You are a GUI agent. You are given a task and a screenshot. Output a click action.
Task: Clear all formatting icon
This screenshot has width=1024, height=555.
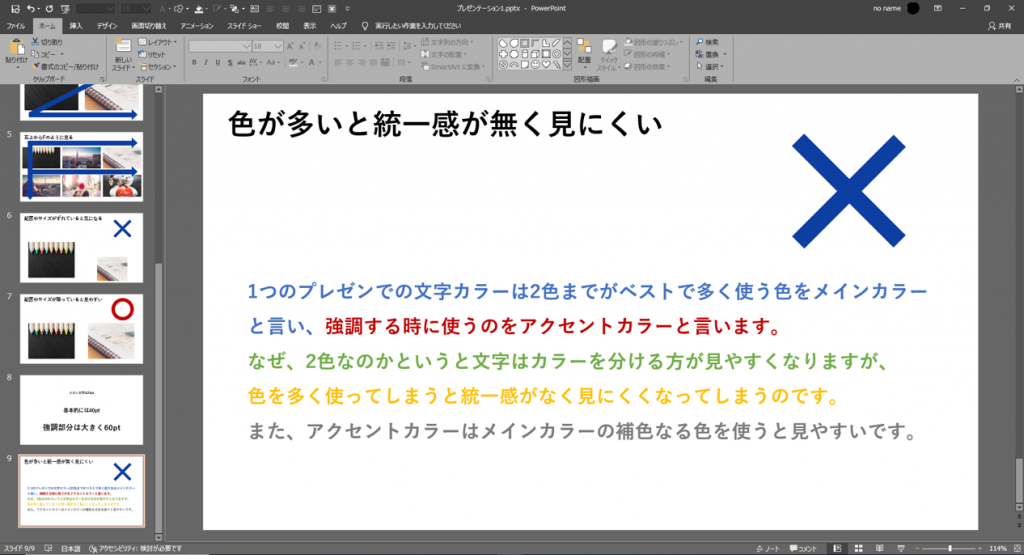(x=317, y=46)
